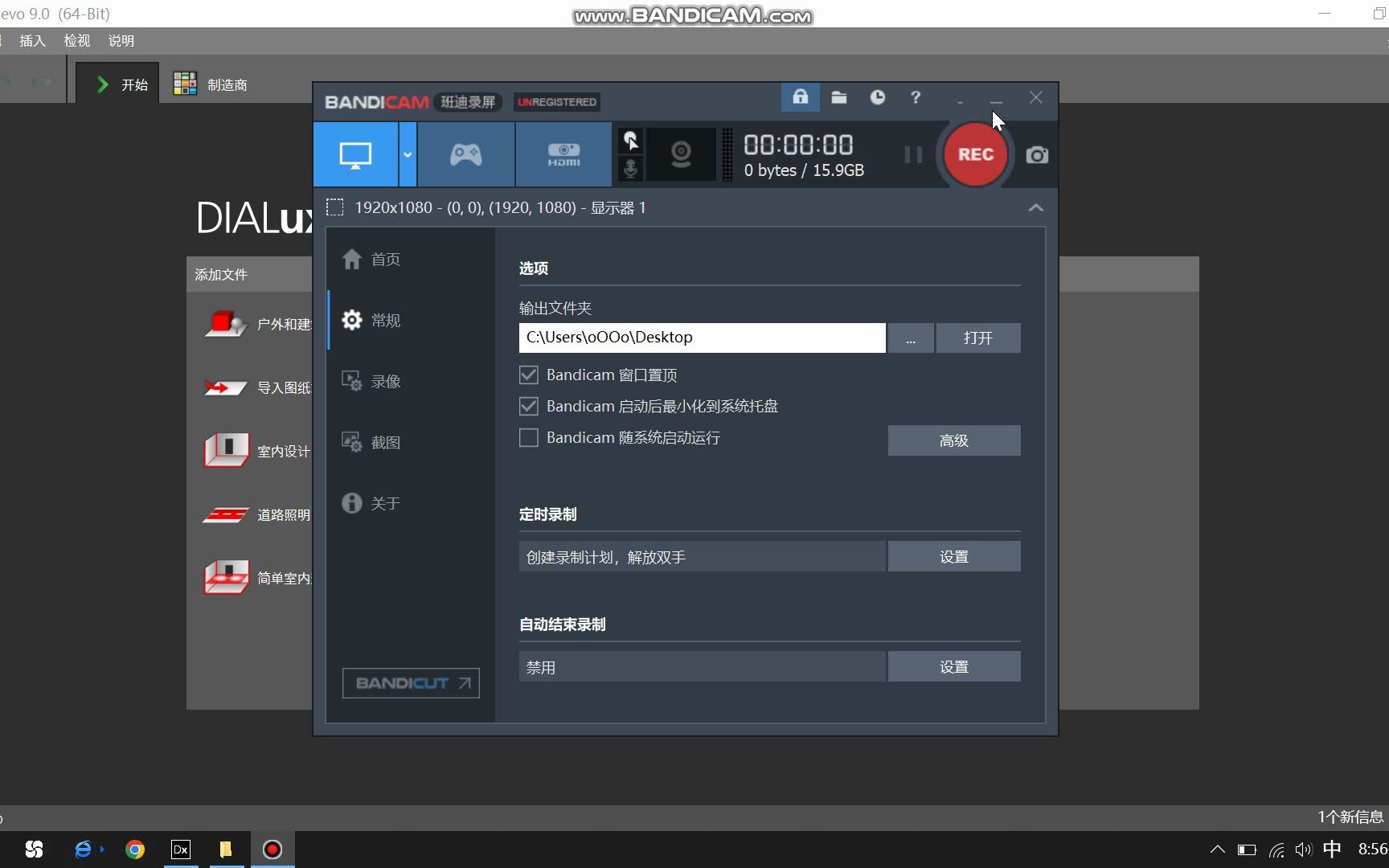Image resolution: width=1389 pixels, height=868 pixels.
Task: Open 说明 menu in DIALux
Action: [121, 41]
